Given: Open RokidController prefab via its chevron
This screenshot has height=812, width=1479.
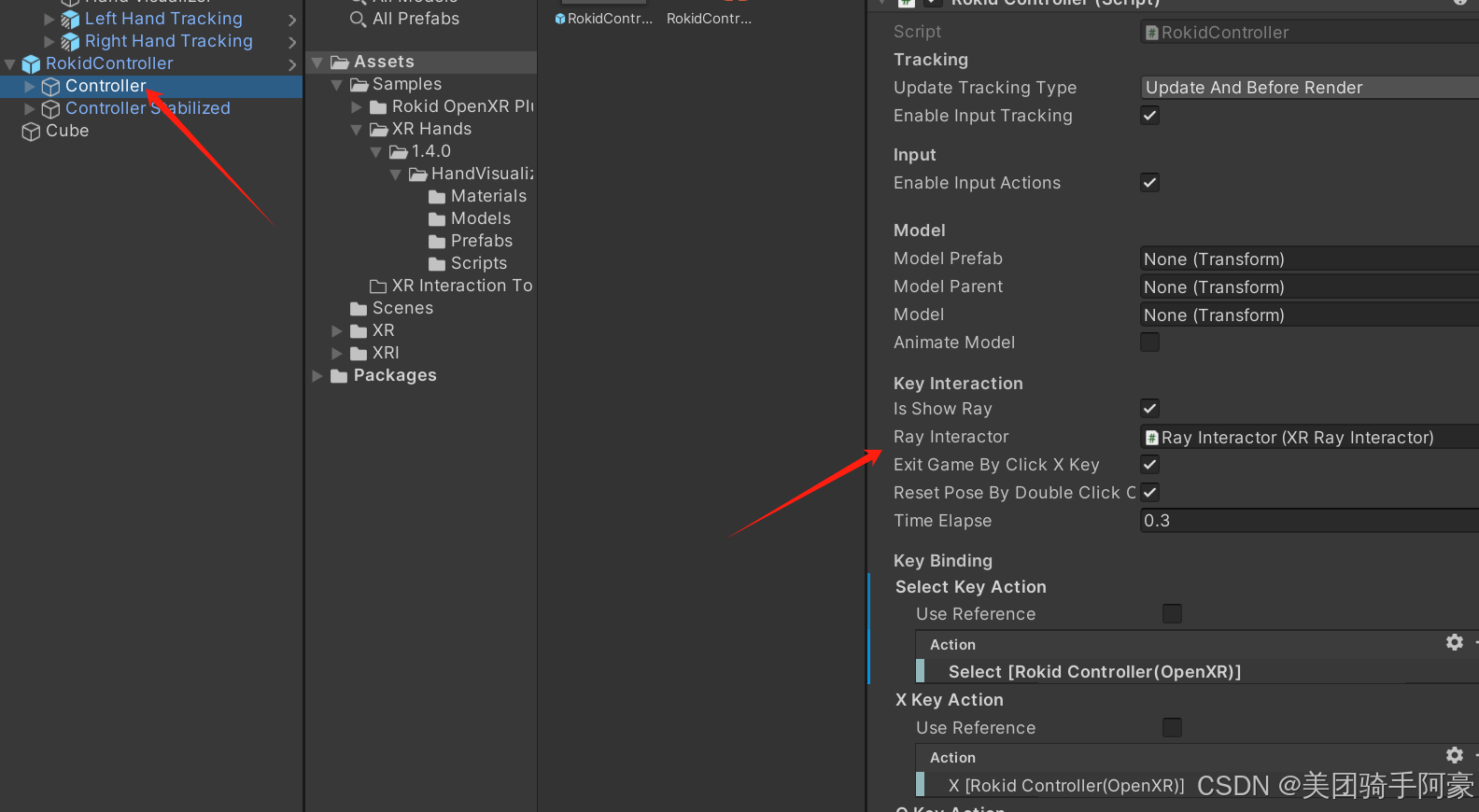Looking at the screenshot, I should (292, 64).
